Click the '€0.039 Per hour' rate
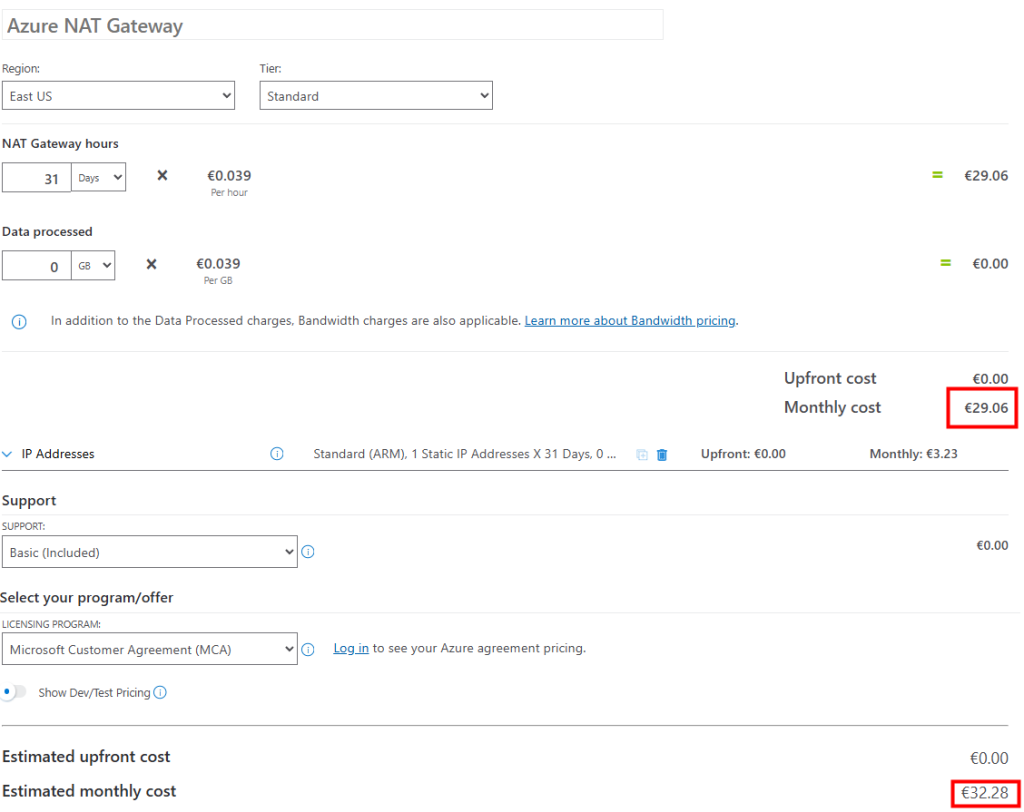This screenshot has height=812, width=1024. (x=229, y=182)
